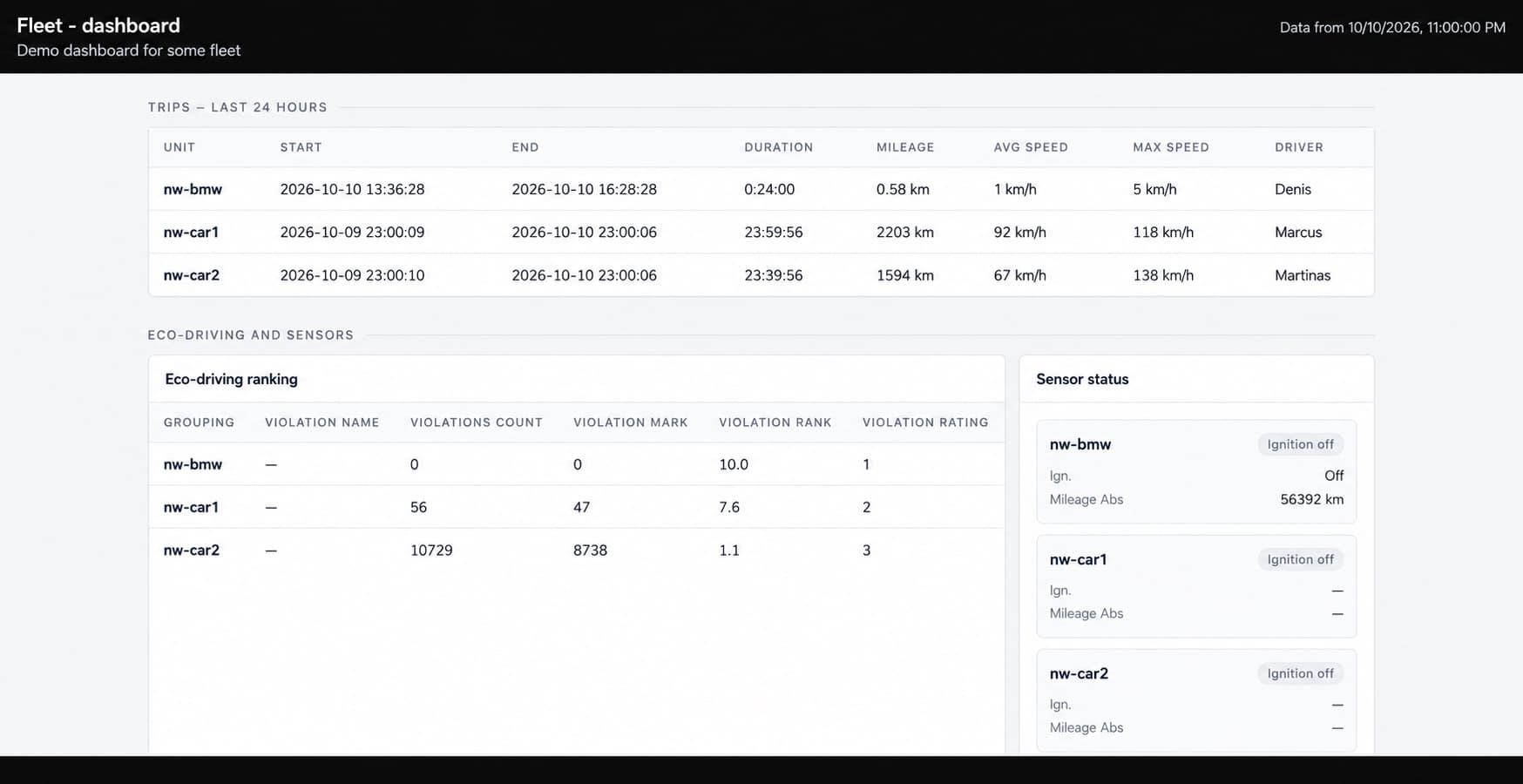Select nw-bmw row in Eco-driving ranking
1523x784 pixels.
coord(577,464)
